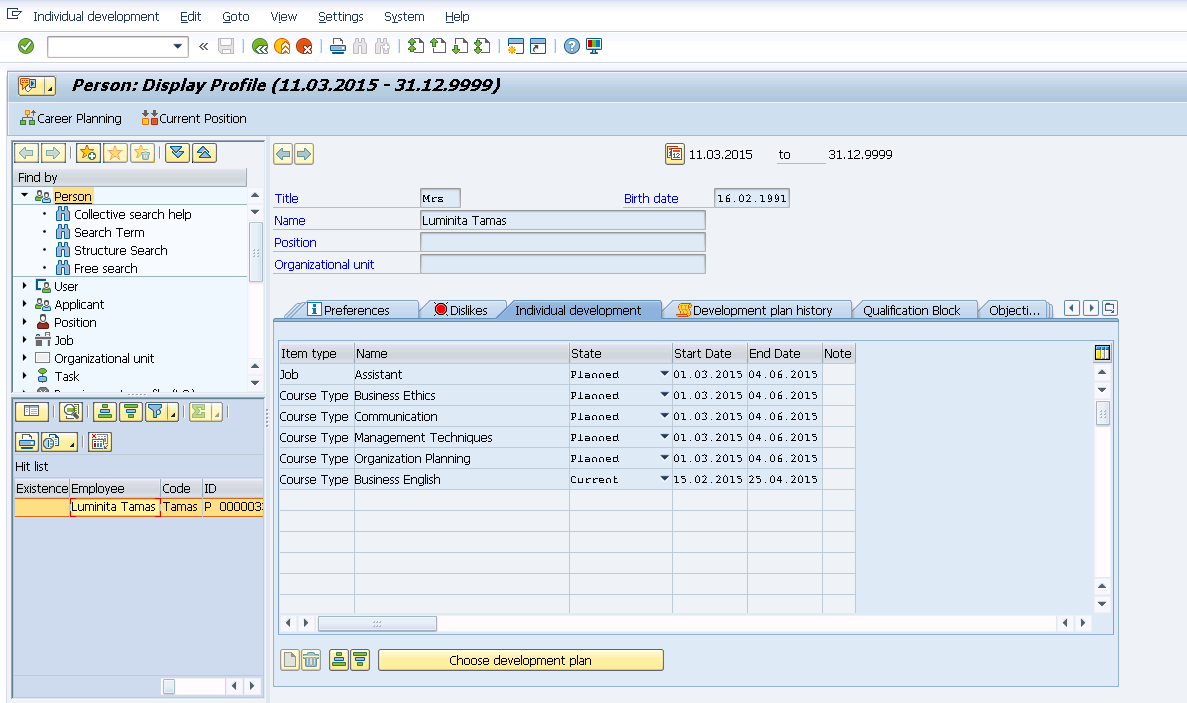Click the hit list Details icon

point(32,412)
